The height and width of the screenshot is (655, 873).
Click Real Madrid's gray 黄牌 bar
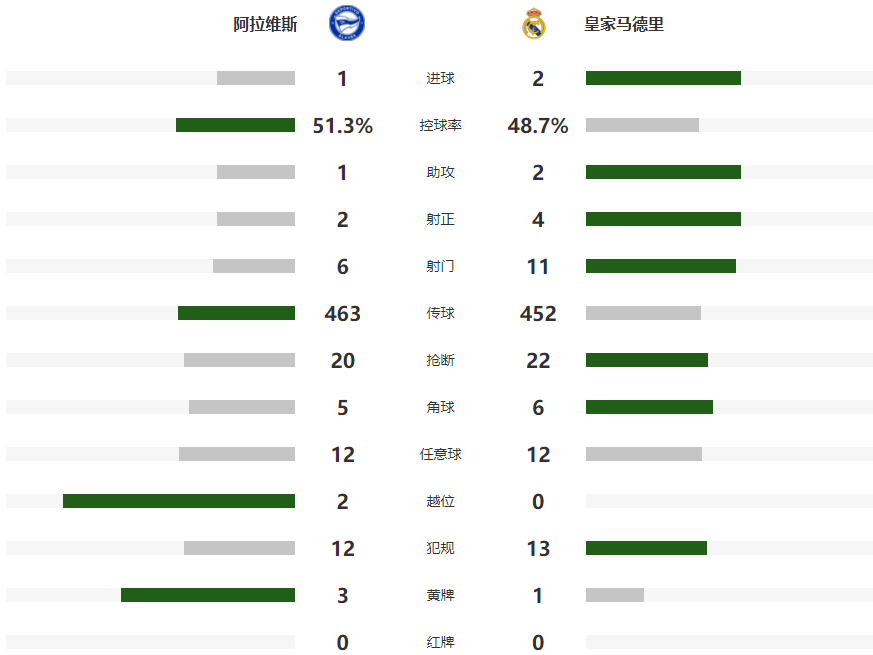click(614, 595)
